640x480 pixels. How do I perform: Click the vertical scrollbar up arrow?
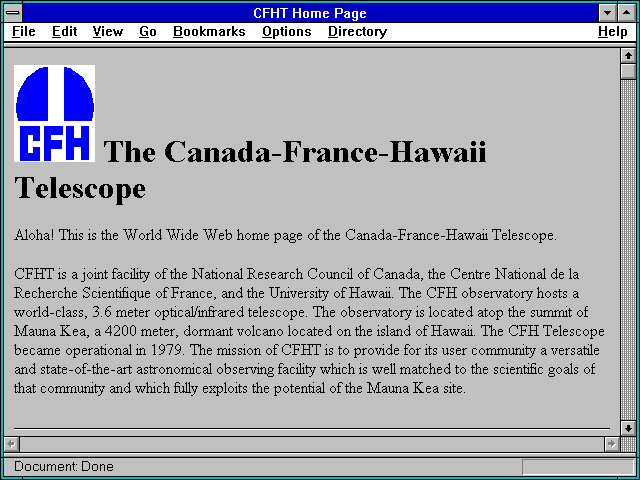628,56
